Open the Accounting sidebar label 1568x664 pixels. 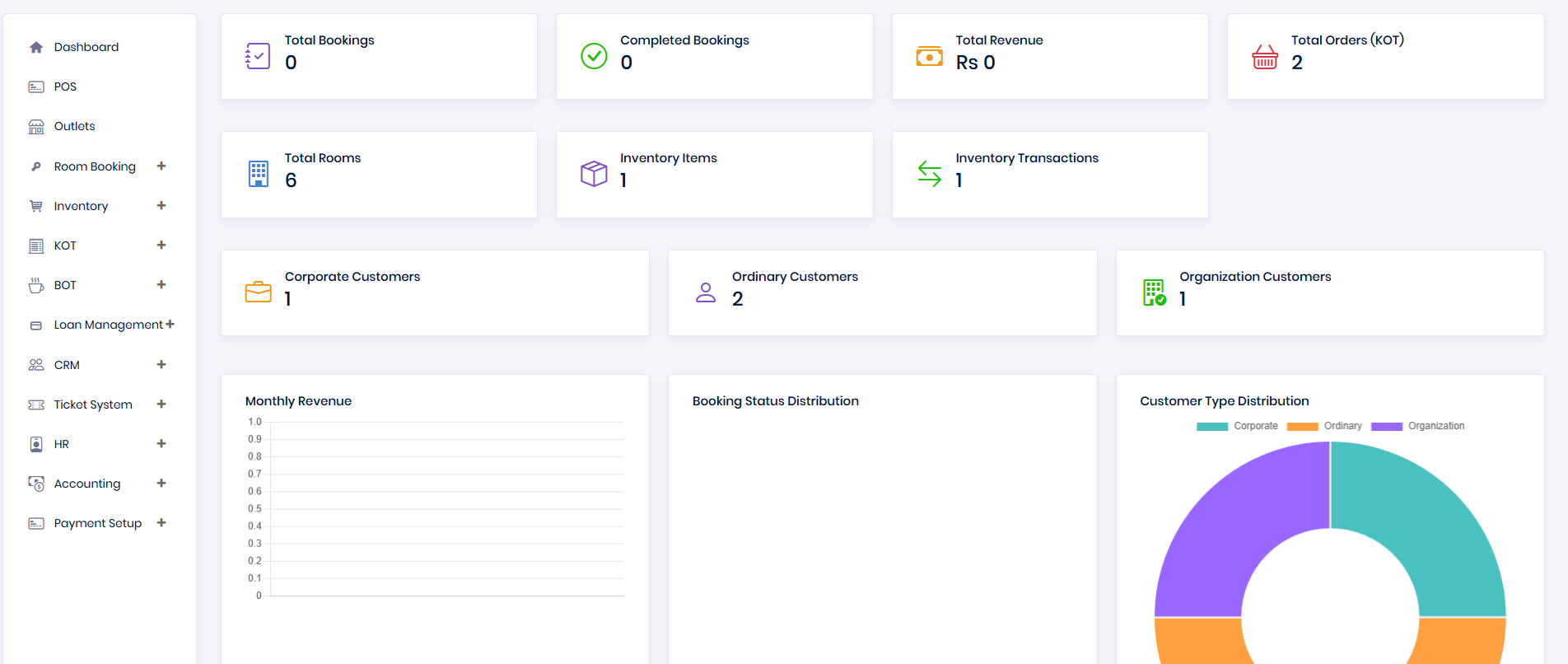coord(87,484)
